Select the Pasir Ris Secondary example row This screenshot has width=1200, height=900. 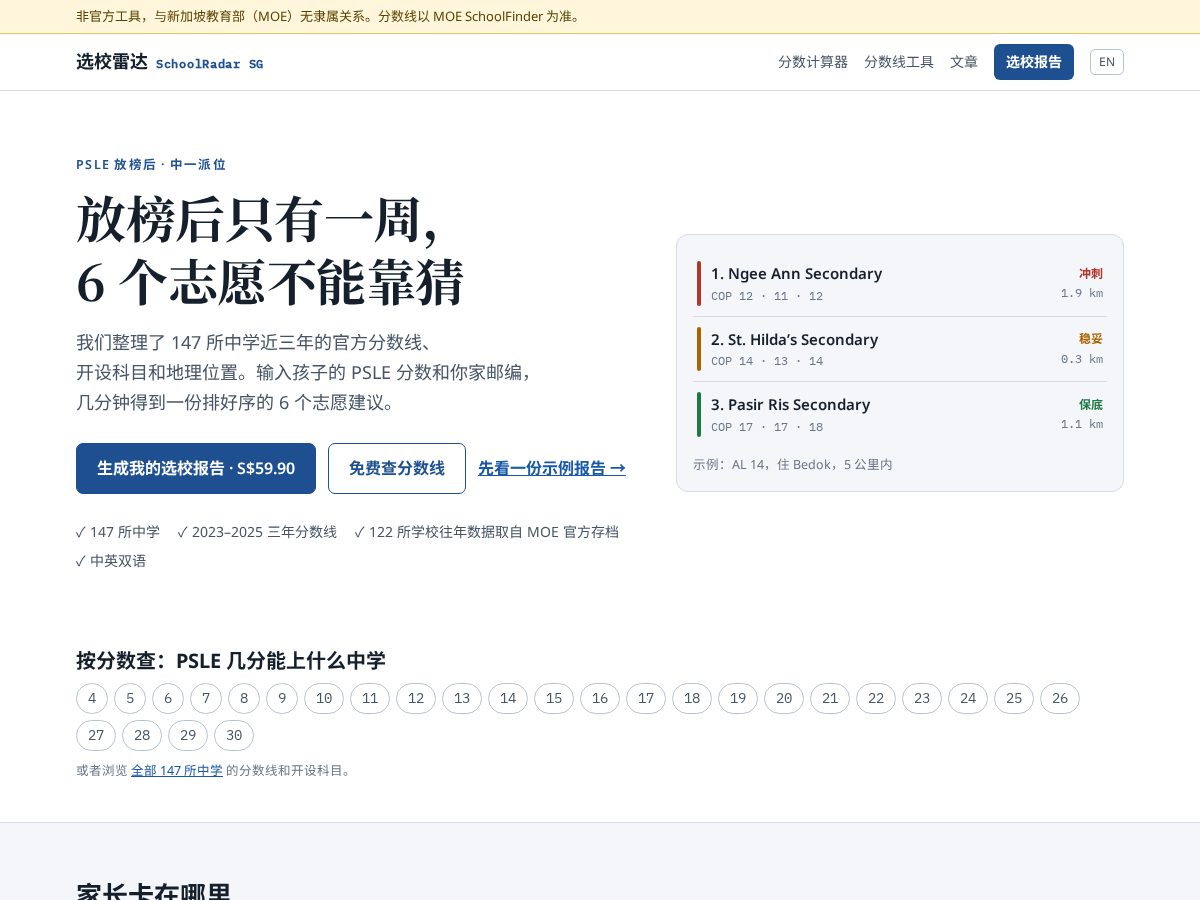pos(900,414)
